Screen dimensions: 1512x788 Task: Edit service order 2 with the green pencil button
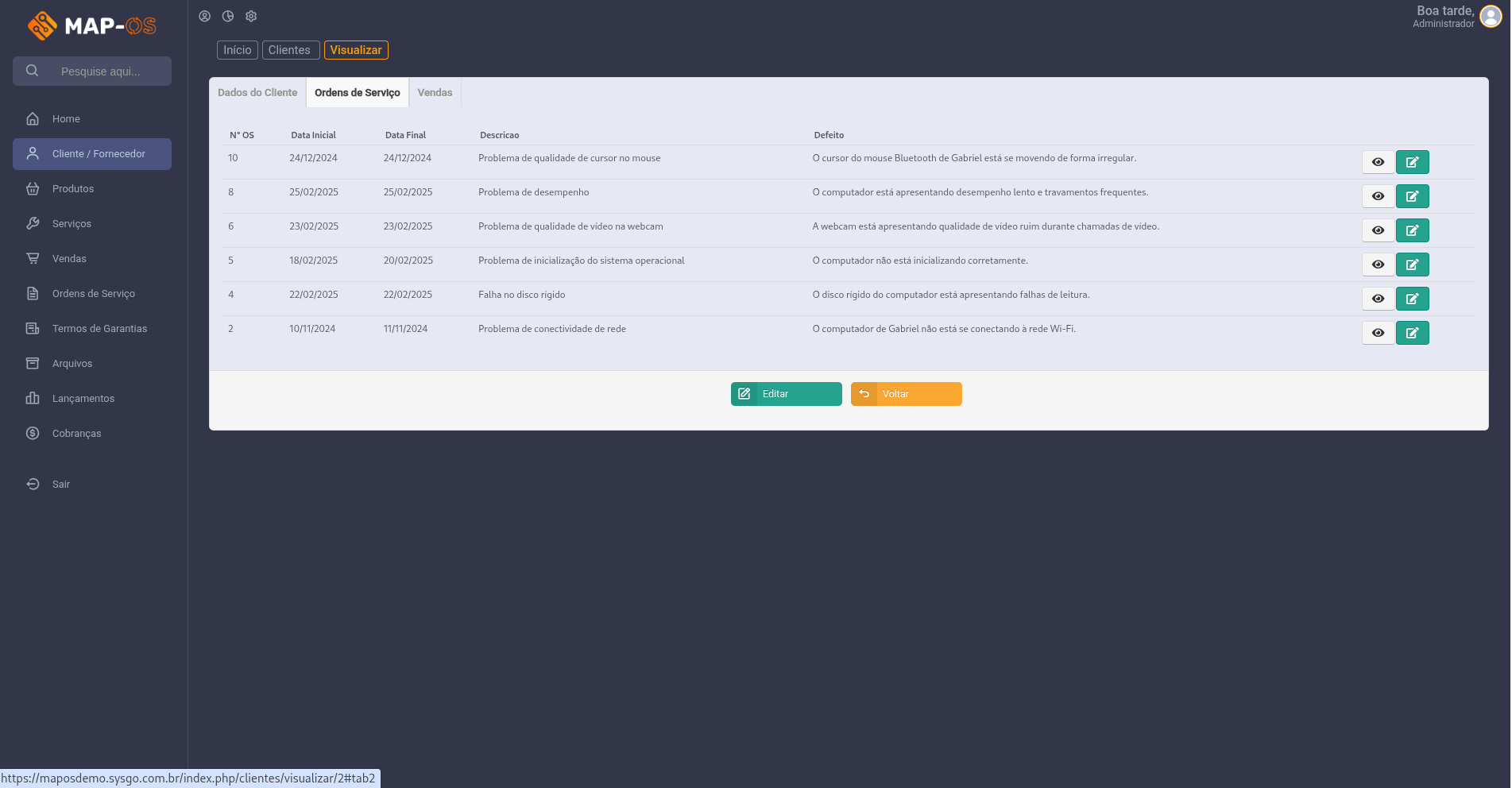pyautogui.click(x=1412, y=333)
